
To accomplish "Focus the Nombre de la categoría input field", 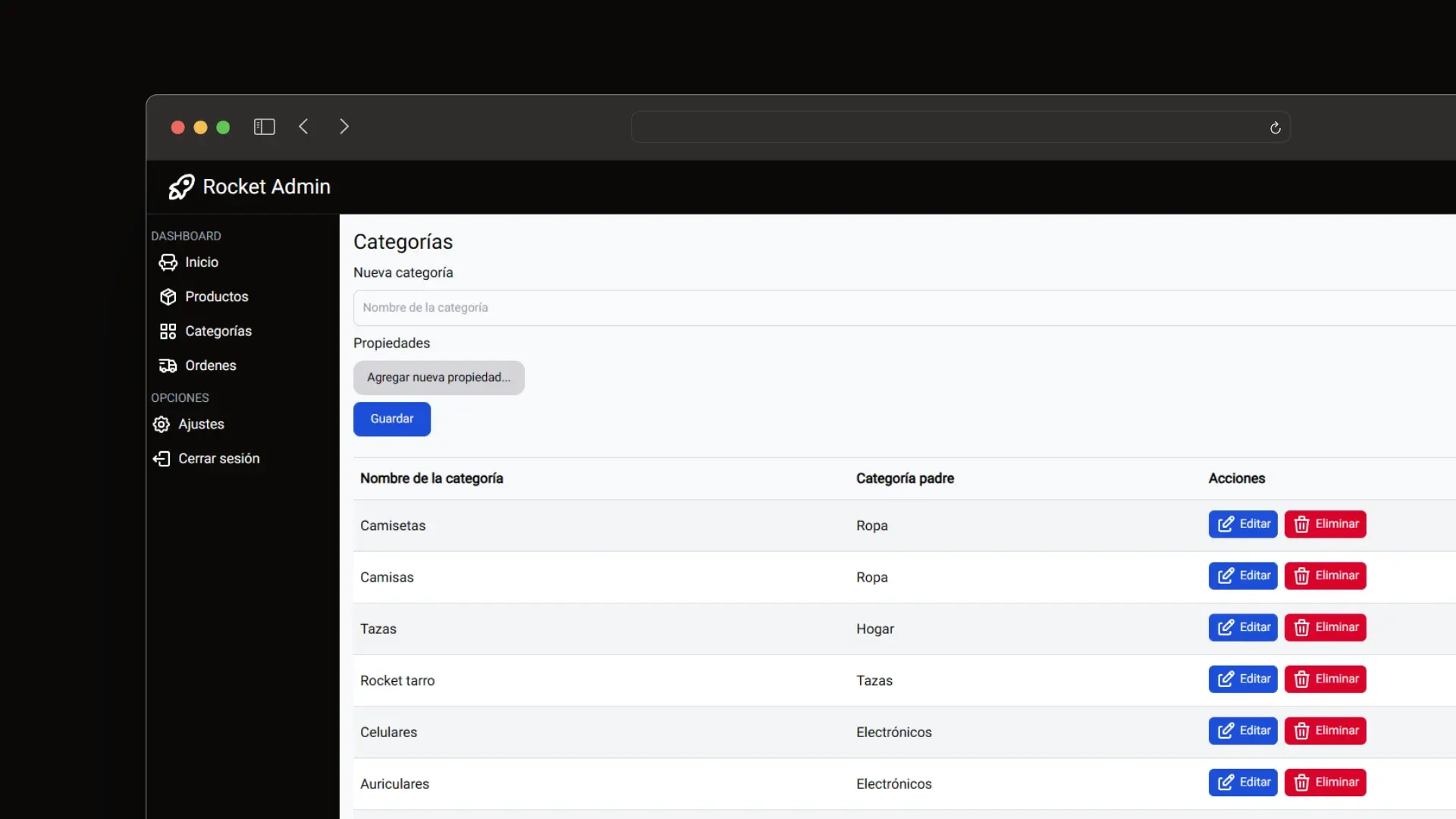I will point(904,308).
